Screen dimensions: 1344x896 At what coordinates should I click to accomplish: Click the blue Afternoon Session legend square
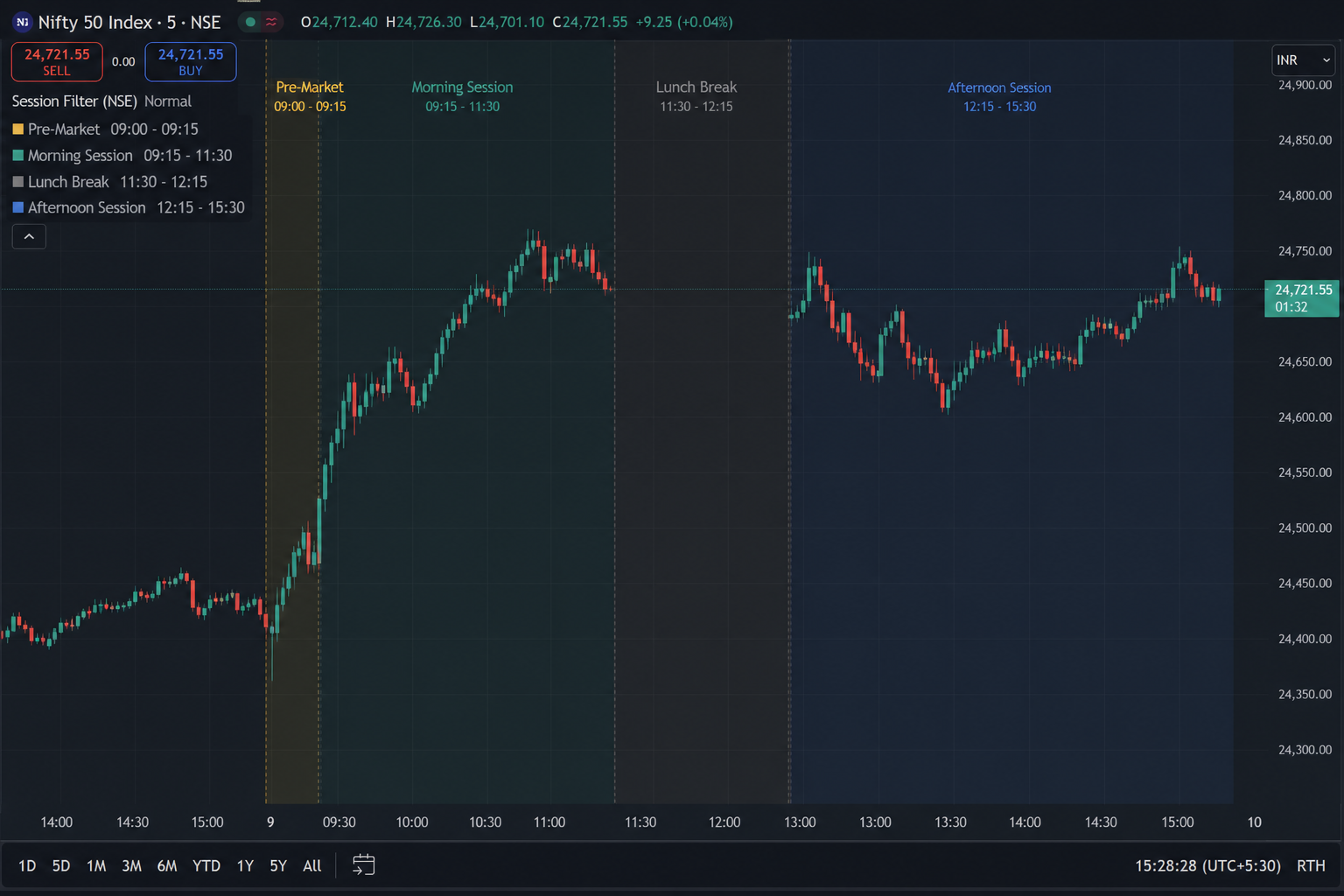click(x=17, y=207)
